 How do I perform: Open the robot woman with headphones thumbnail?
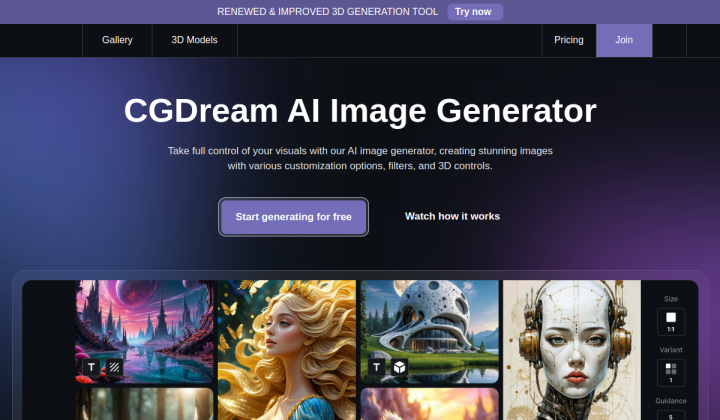pos(572,350)
